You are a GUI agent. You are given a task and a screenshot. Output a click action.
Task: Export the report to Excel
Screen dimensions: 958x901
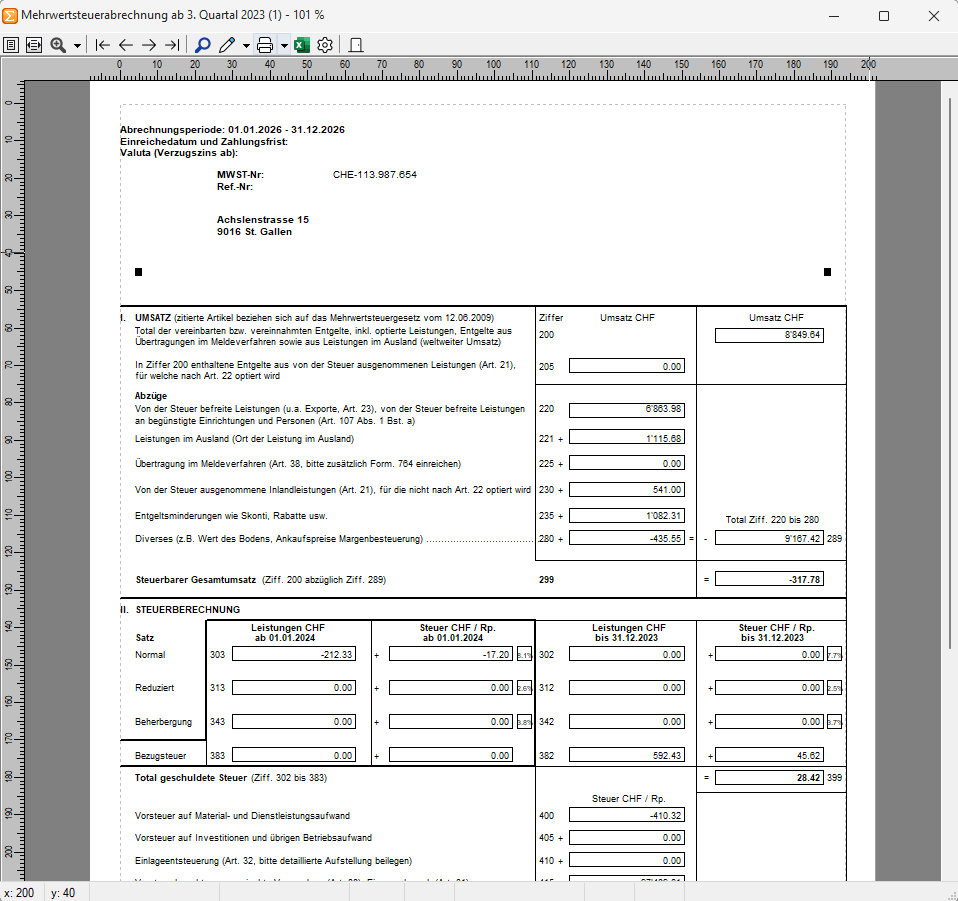(x=301, y=45)
